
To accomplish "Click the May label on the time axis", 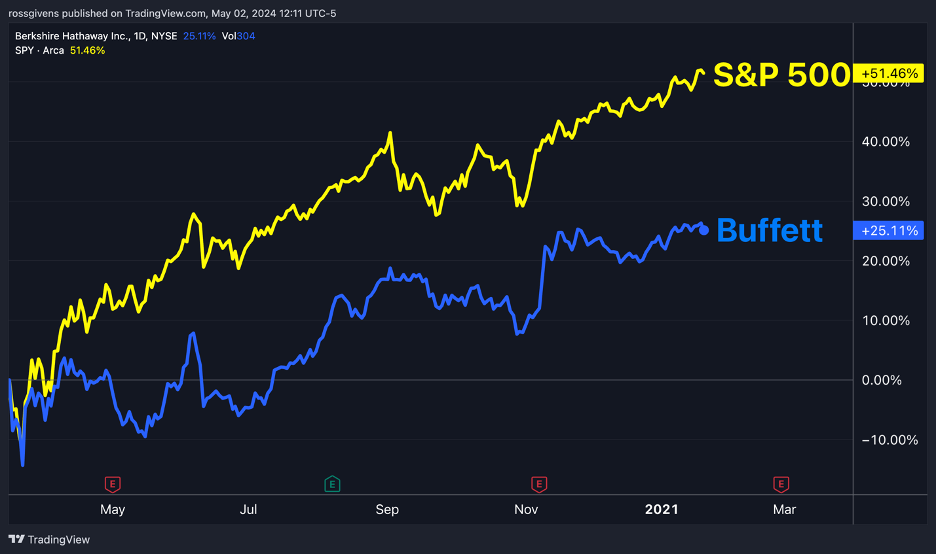I will 113,509.
